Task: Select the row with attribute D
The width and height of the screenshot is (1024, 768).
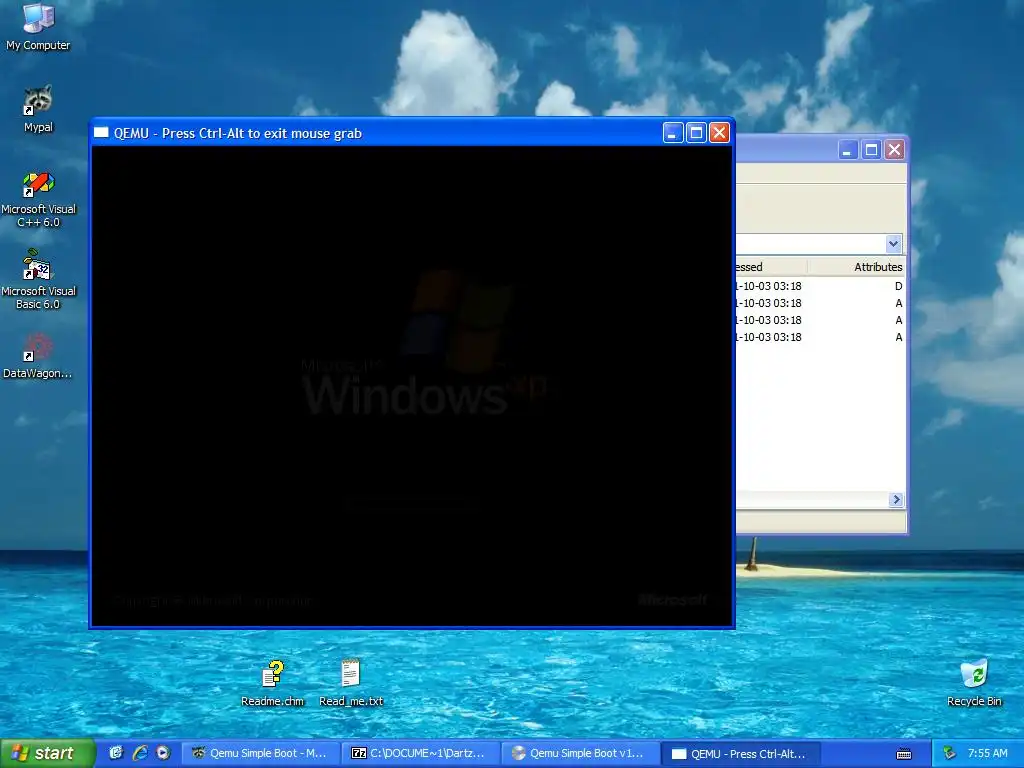Action: pos(821,286)
